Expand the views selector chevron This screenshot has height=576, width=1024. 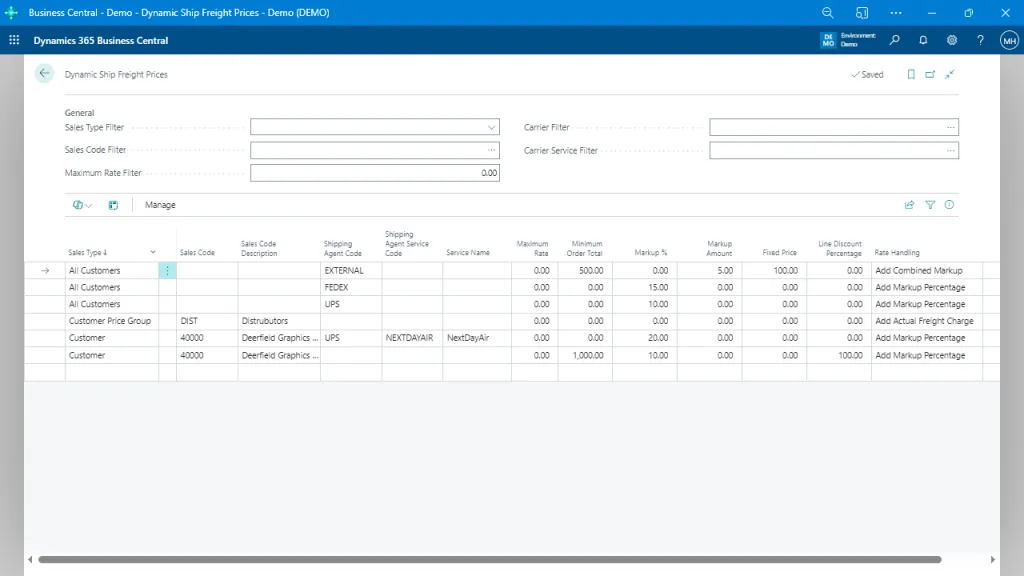(90, 204)
